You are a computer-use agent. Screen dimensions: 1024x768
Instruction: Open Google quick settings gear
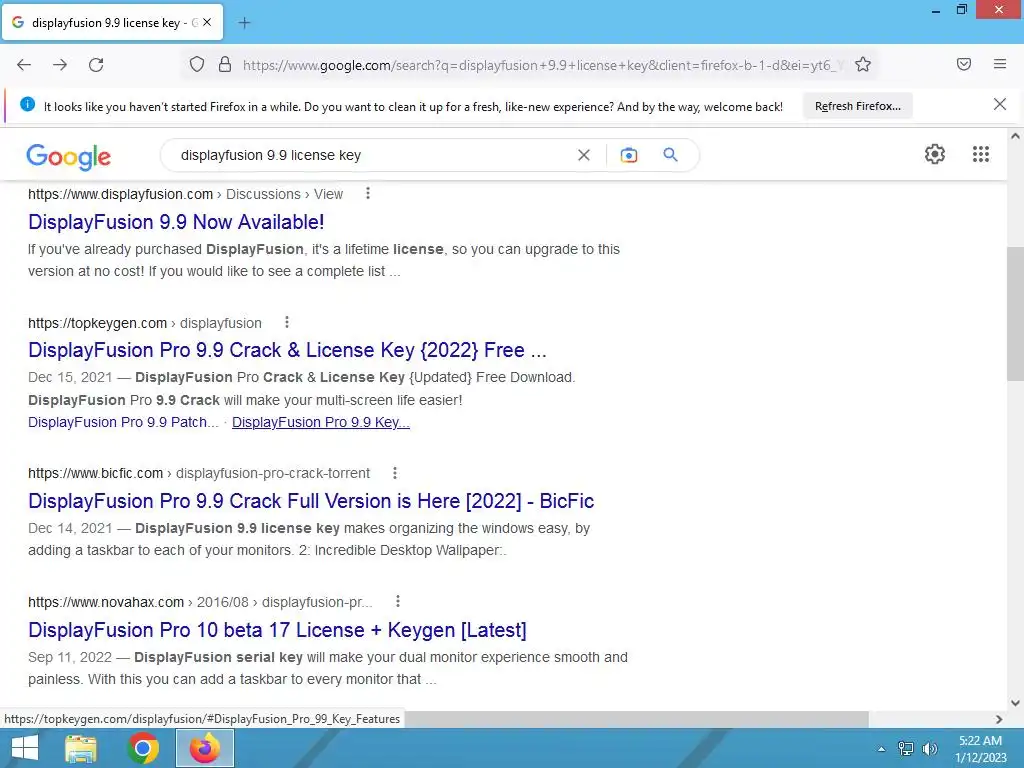coord(935,154)
